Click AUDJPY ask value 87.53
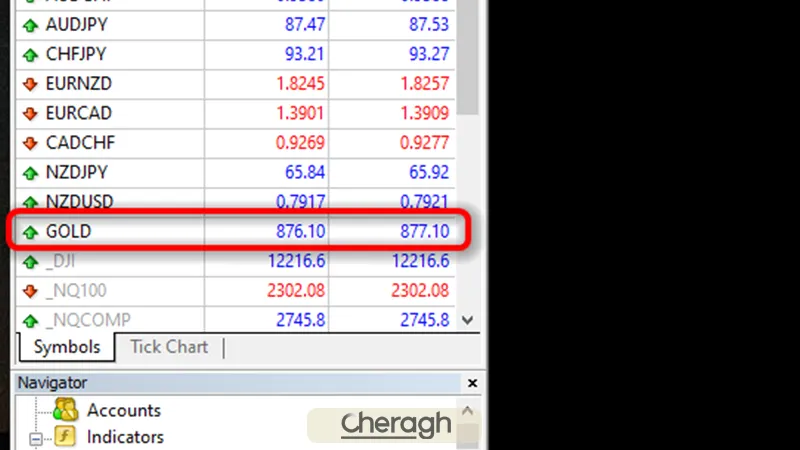The width and height of the screenshot is (800, 450). pyautogui.click(x=429, y=24)
